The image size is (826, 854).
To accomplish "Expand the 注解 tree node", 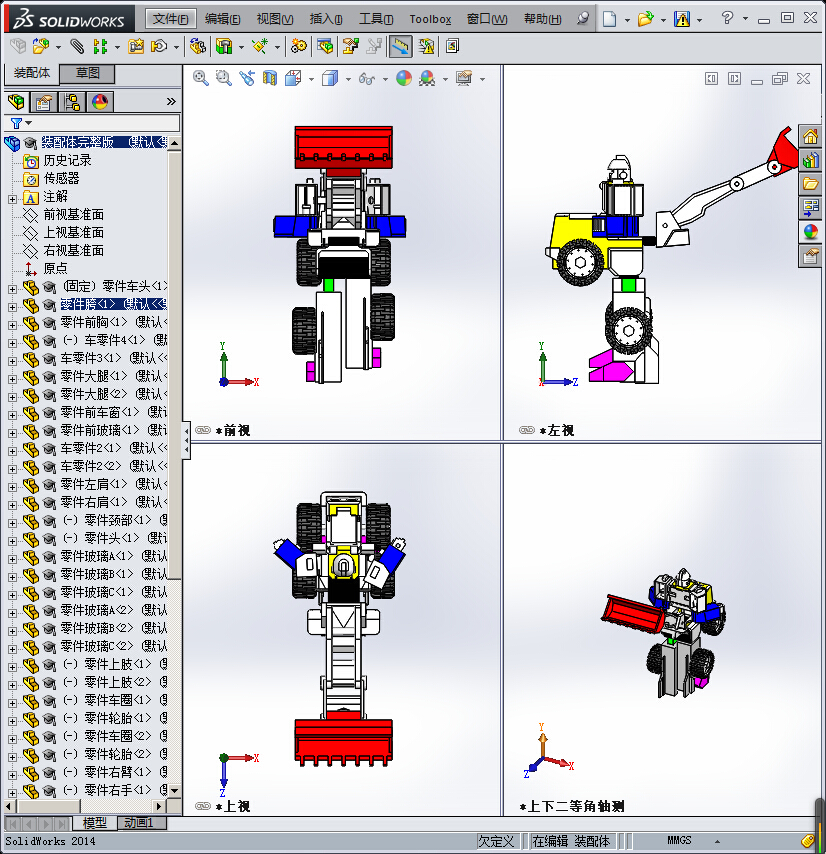I will click(13, 199).
